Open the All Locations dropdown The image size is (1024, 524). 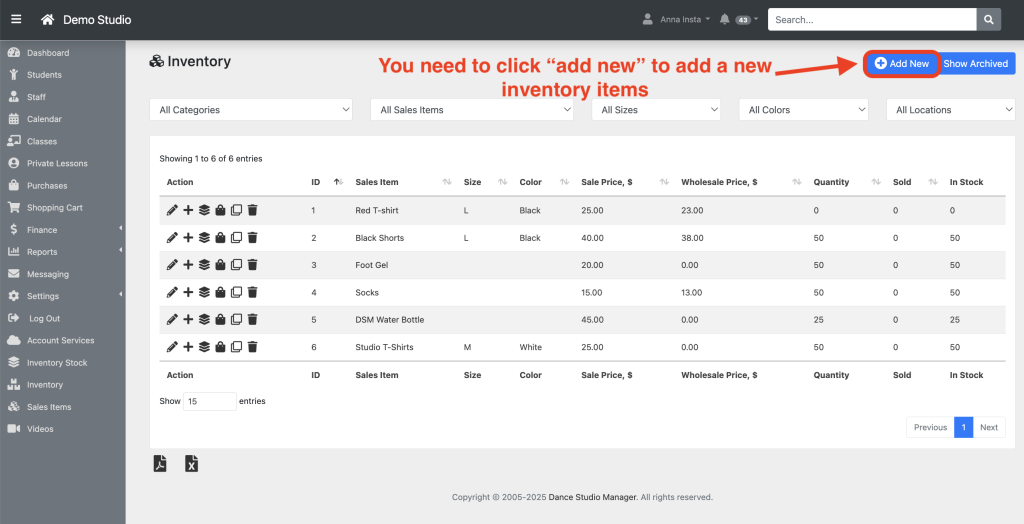951,110
